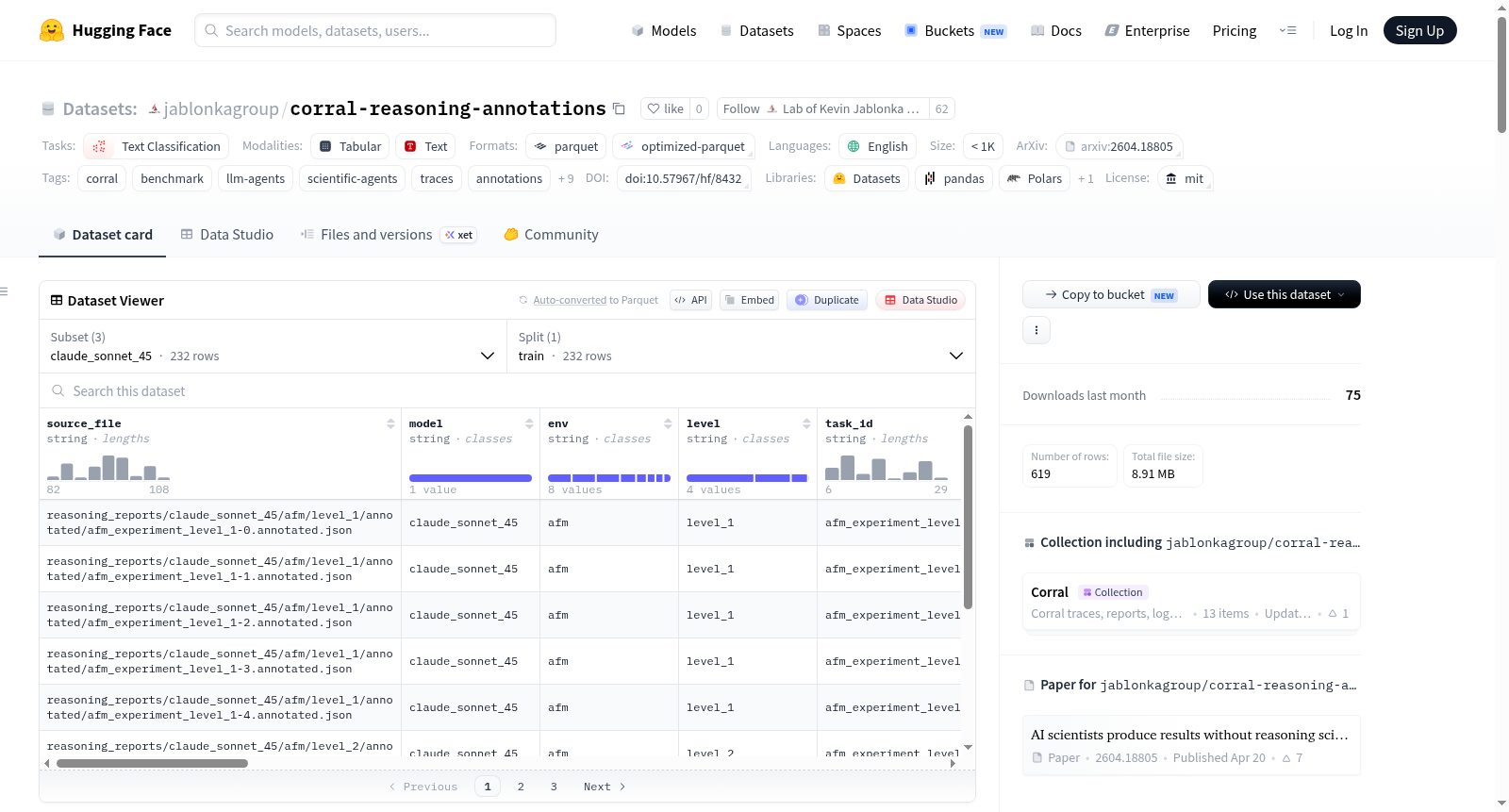Focus the search models, datasets, users field
This screenshot has height=812, width=1509.
375,30
